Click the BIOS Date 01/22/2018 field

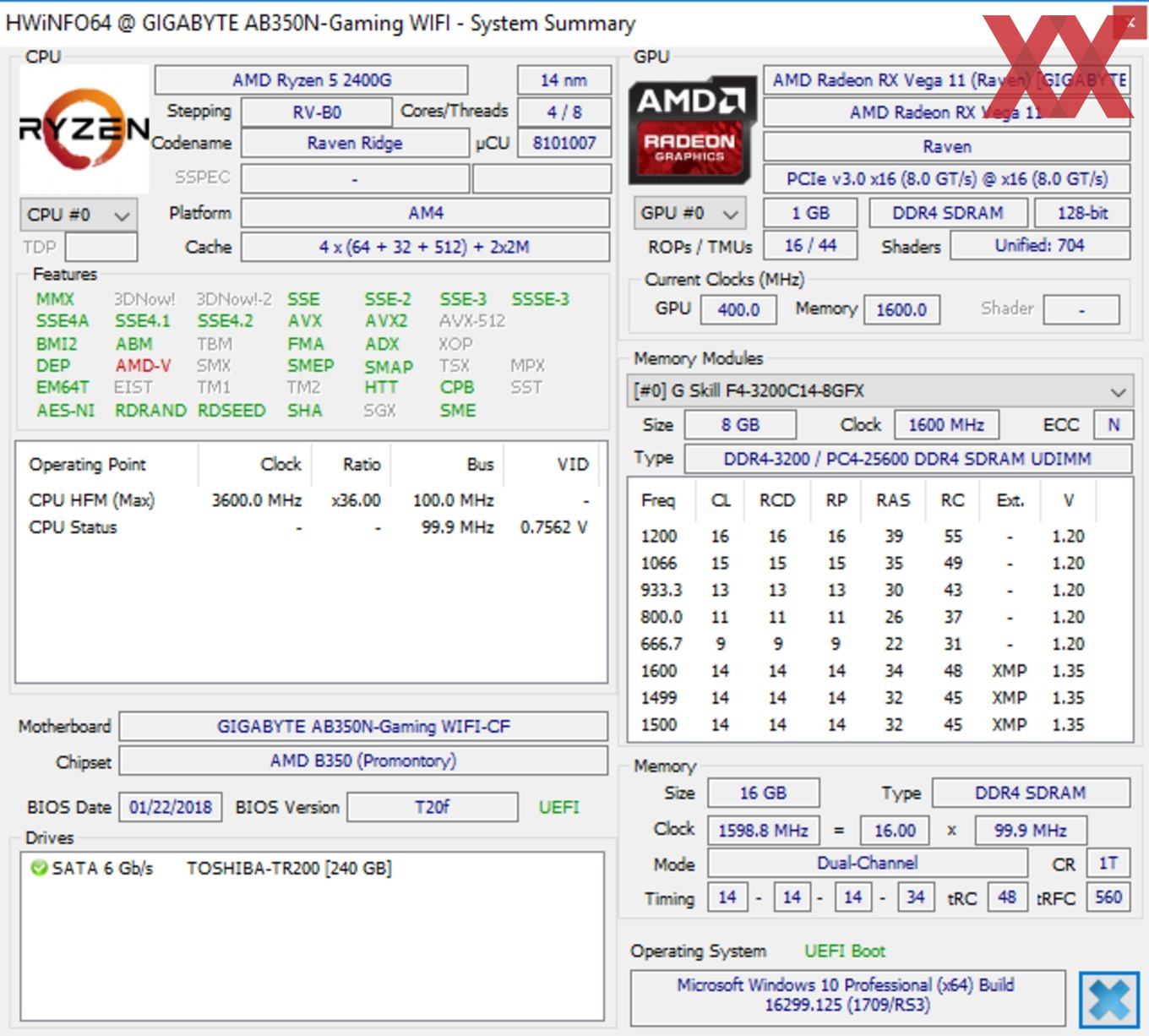tap(171, 807)
